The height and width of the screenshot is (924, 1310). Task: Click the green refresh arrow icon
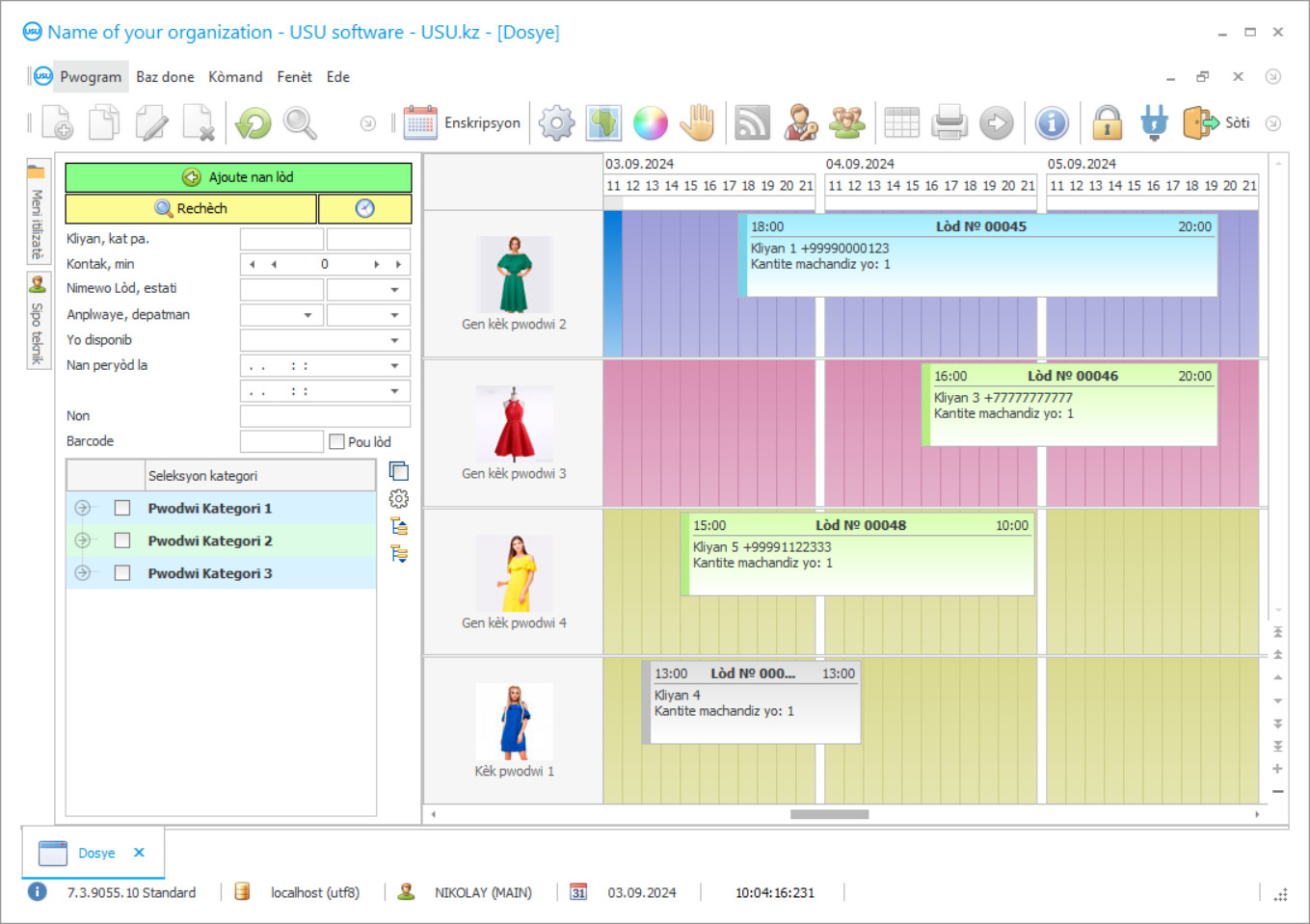coord(254,123)
